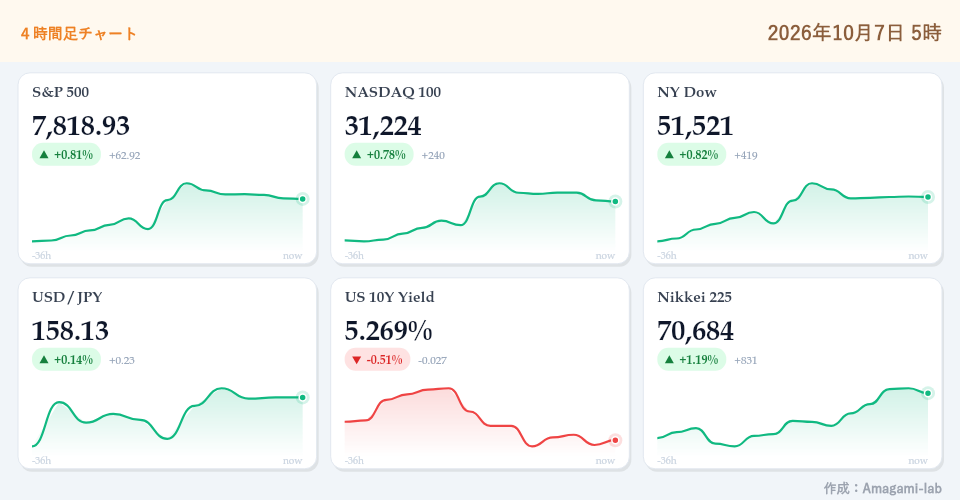The image size is (960, 500).
Task: Click the +0.23 change amount
Action: pyautogui.click(x=122, y=360)
